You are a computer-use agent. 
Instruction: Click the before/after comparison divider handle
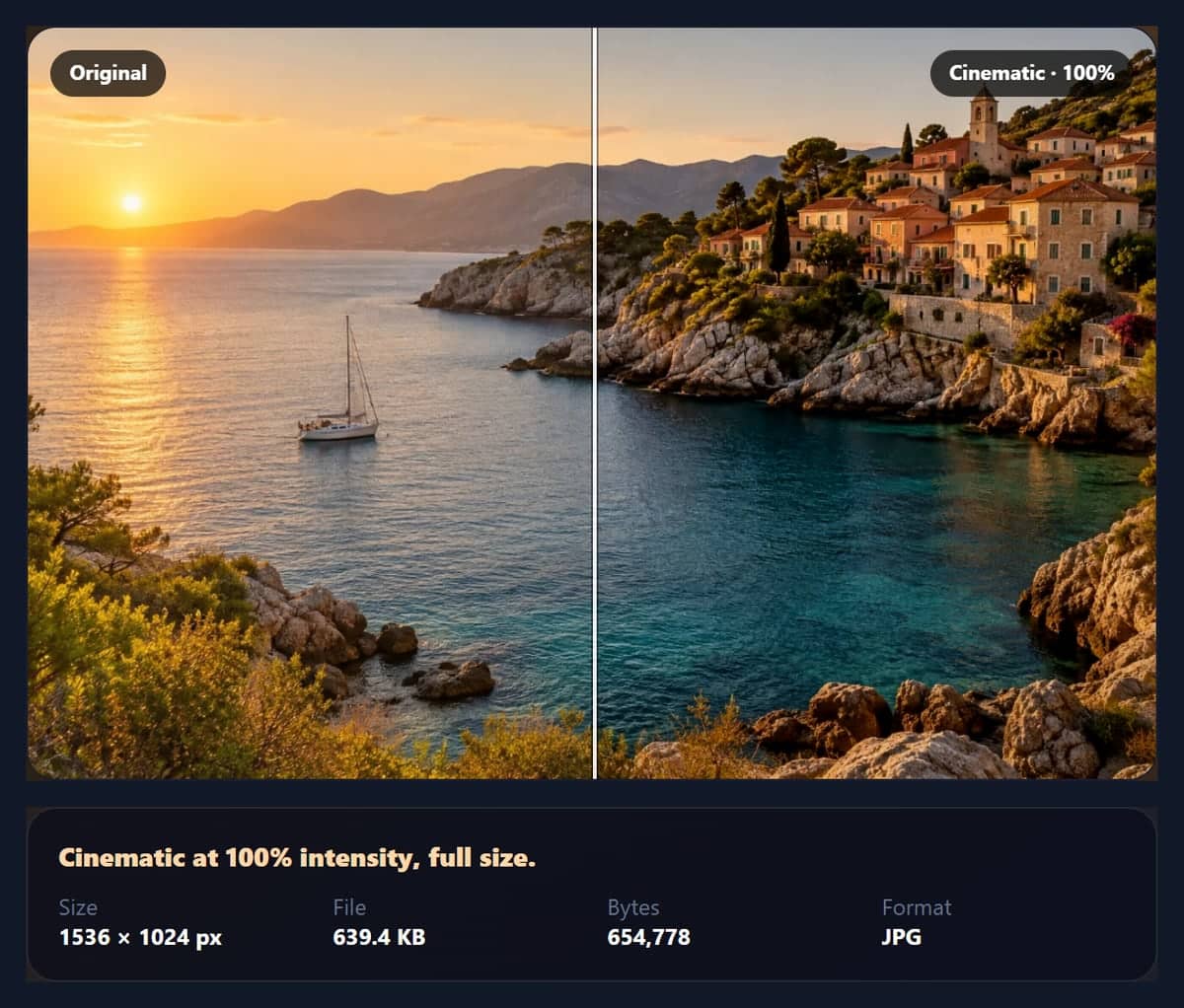pos(595,402)
